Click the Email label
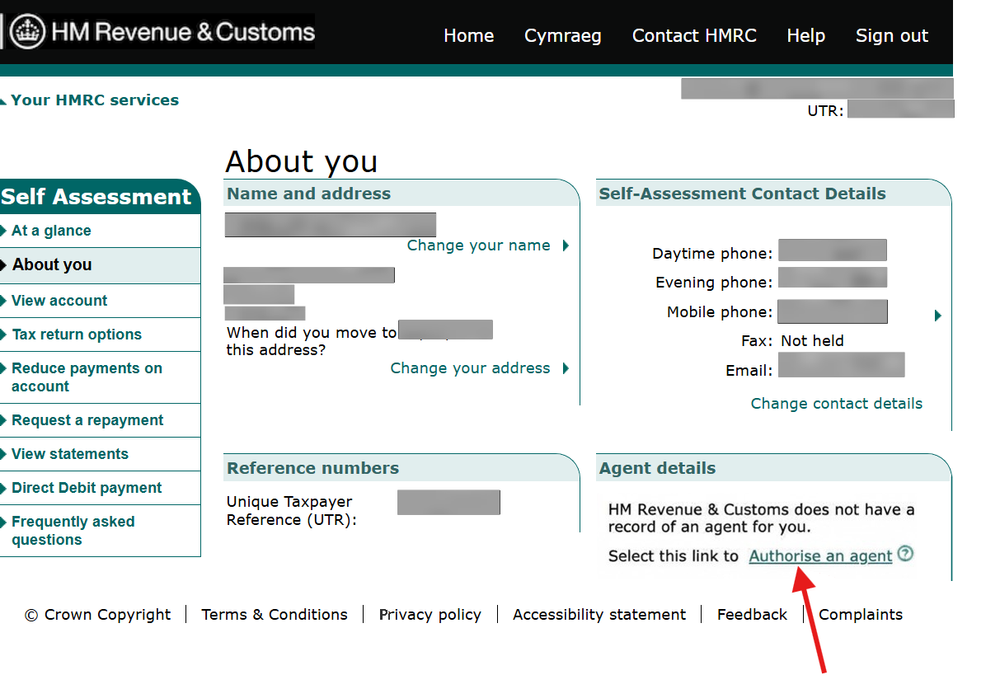This screenshot has height=688, width=1000. (749, 370)
